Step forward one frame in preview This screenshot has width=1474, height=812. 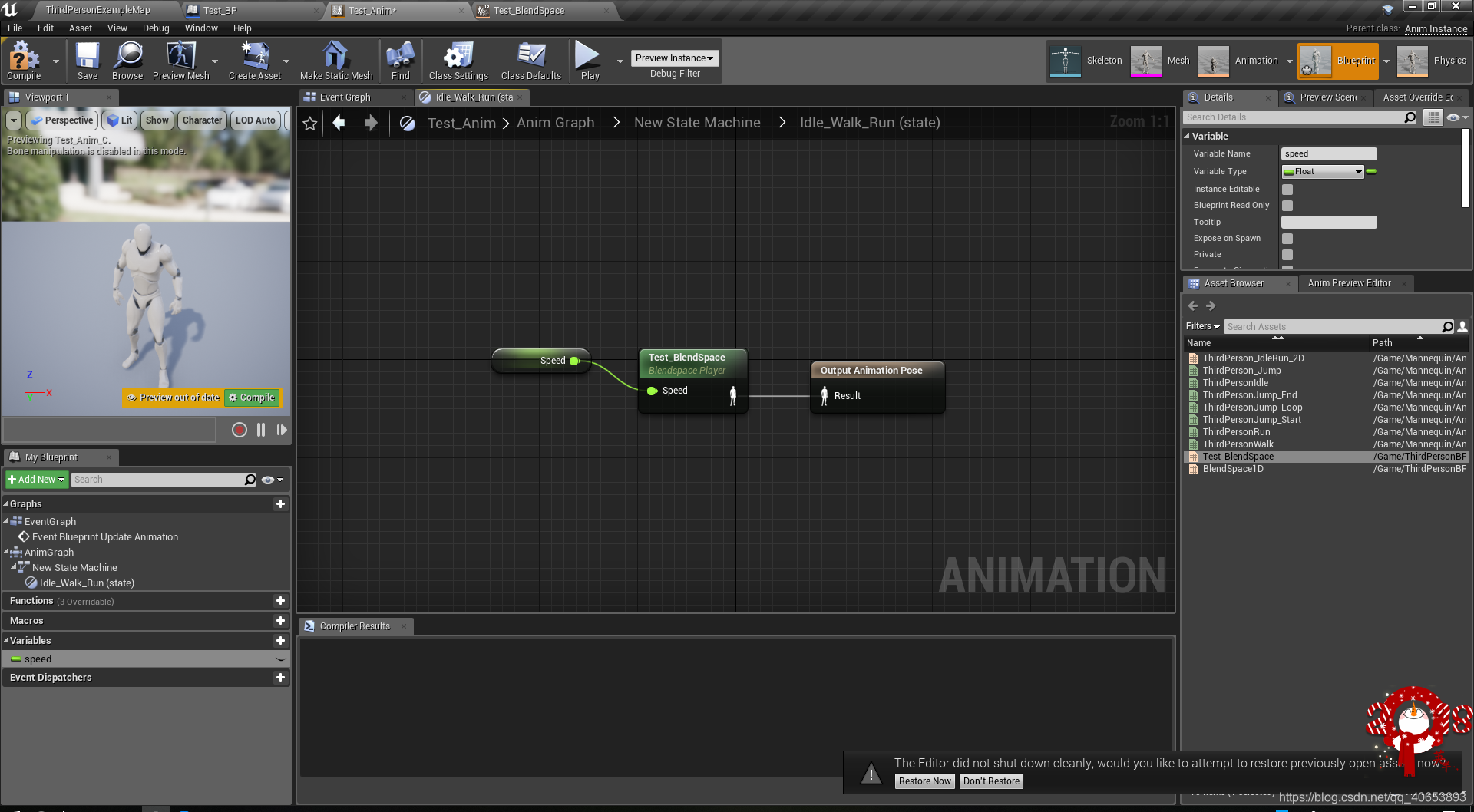coord(282,430)
